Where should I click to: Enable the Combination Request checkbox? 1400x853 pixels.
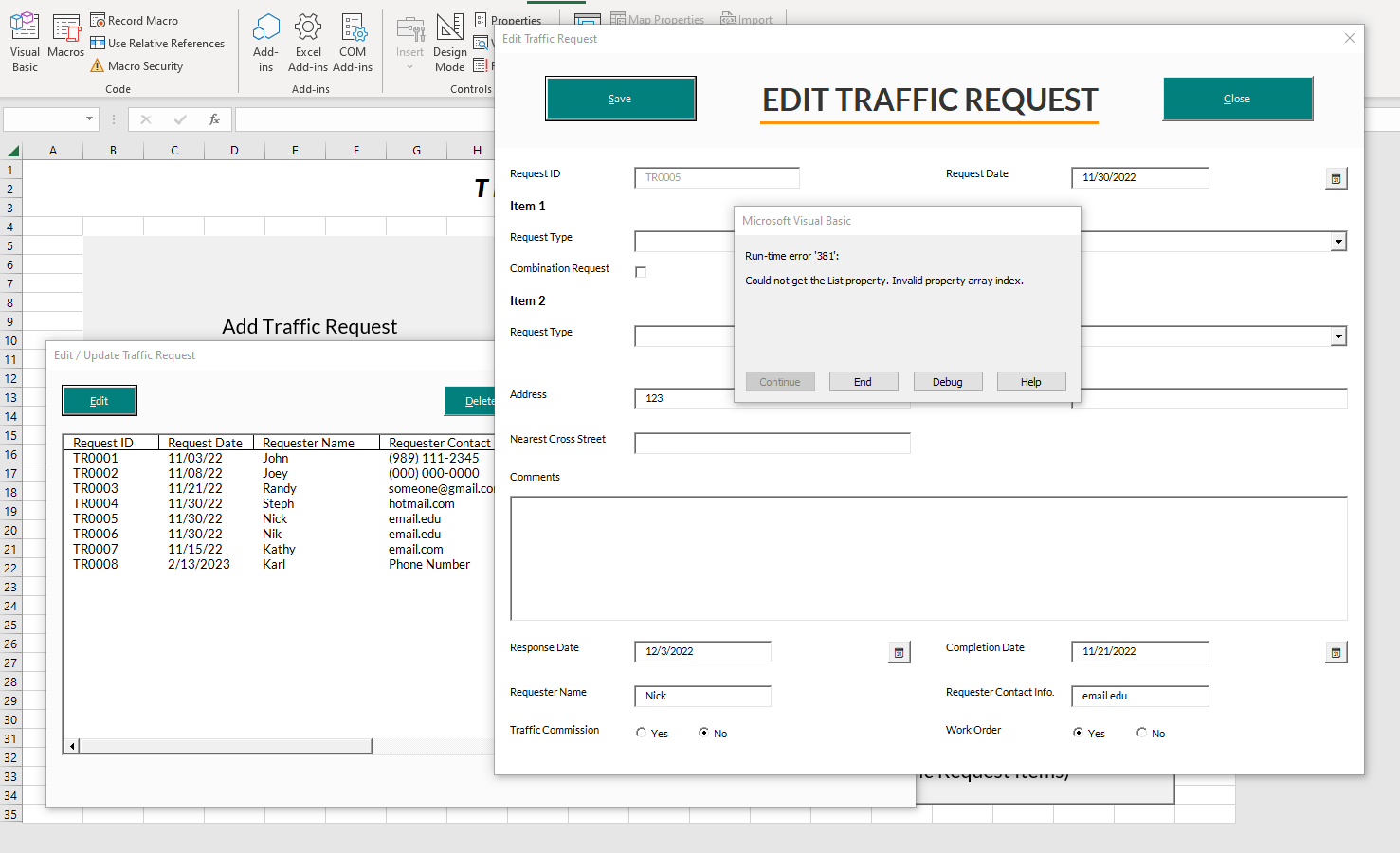pos(641,271)
